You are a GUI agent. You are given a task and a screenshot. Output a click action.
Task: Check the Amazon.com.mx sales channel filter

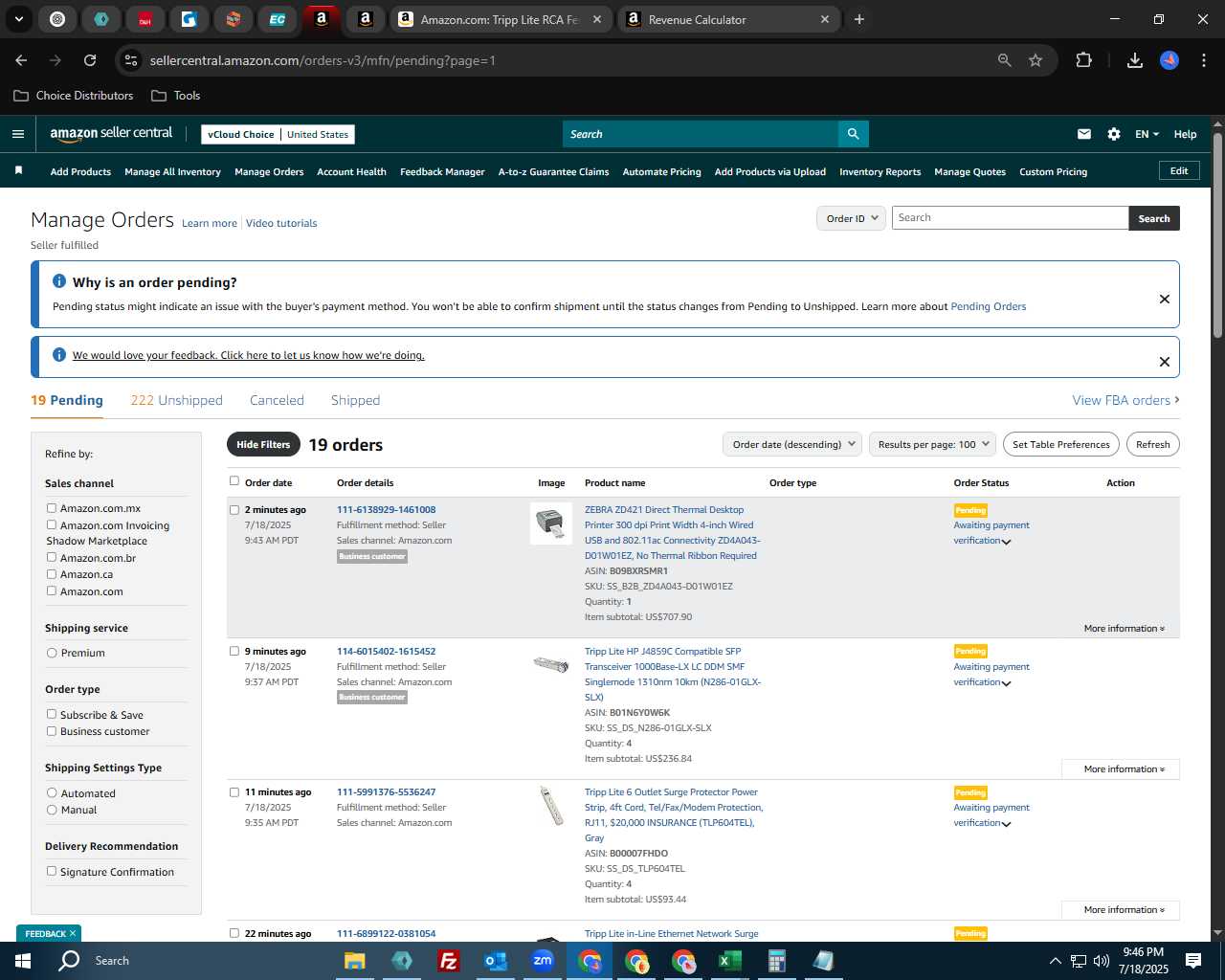click(52, 508)
